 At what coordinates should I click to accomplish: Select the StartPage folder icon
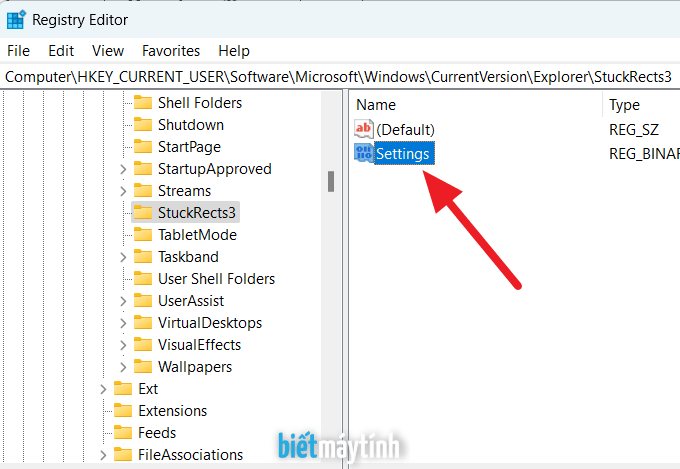[143, 147]
